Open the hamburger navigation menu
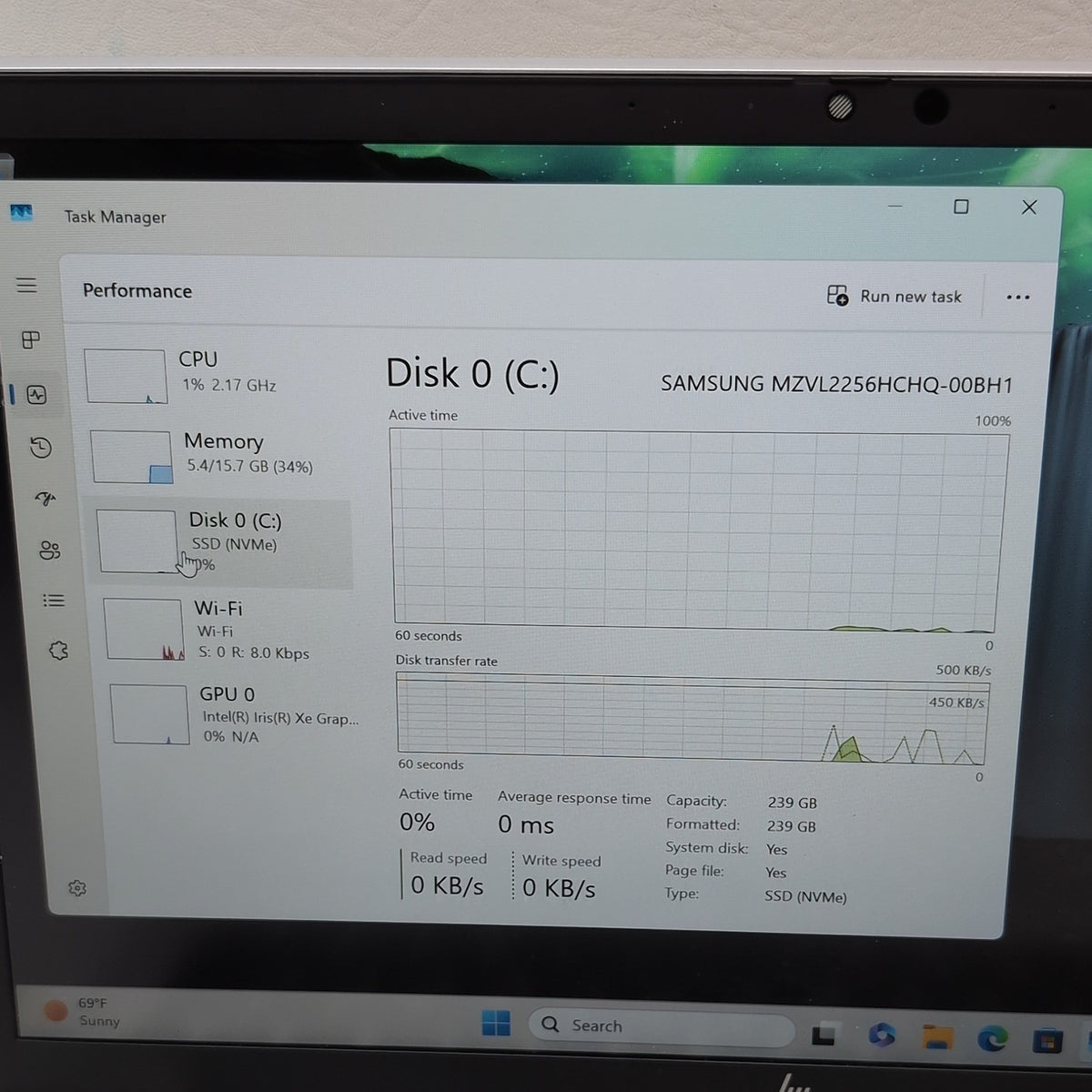Screen dimensions: 1092x1092 point(26,285)
